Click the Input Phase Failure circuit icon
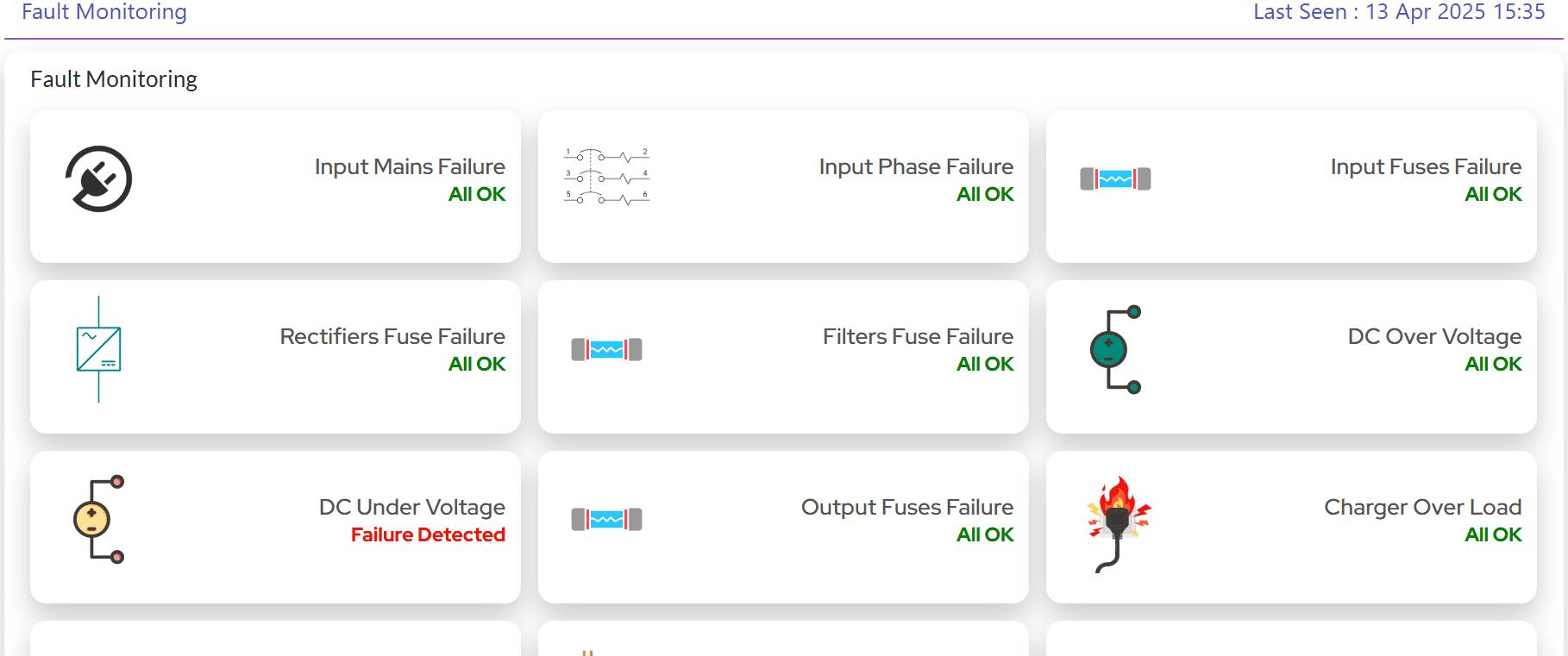This screenshot has height=656, width=1568. 606,177
